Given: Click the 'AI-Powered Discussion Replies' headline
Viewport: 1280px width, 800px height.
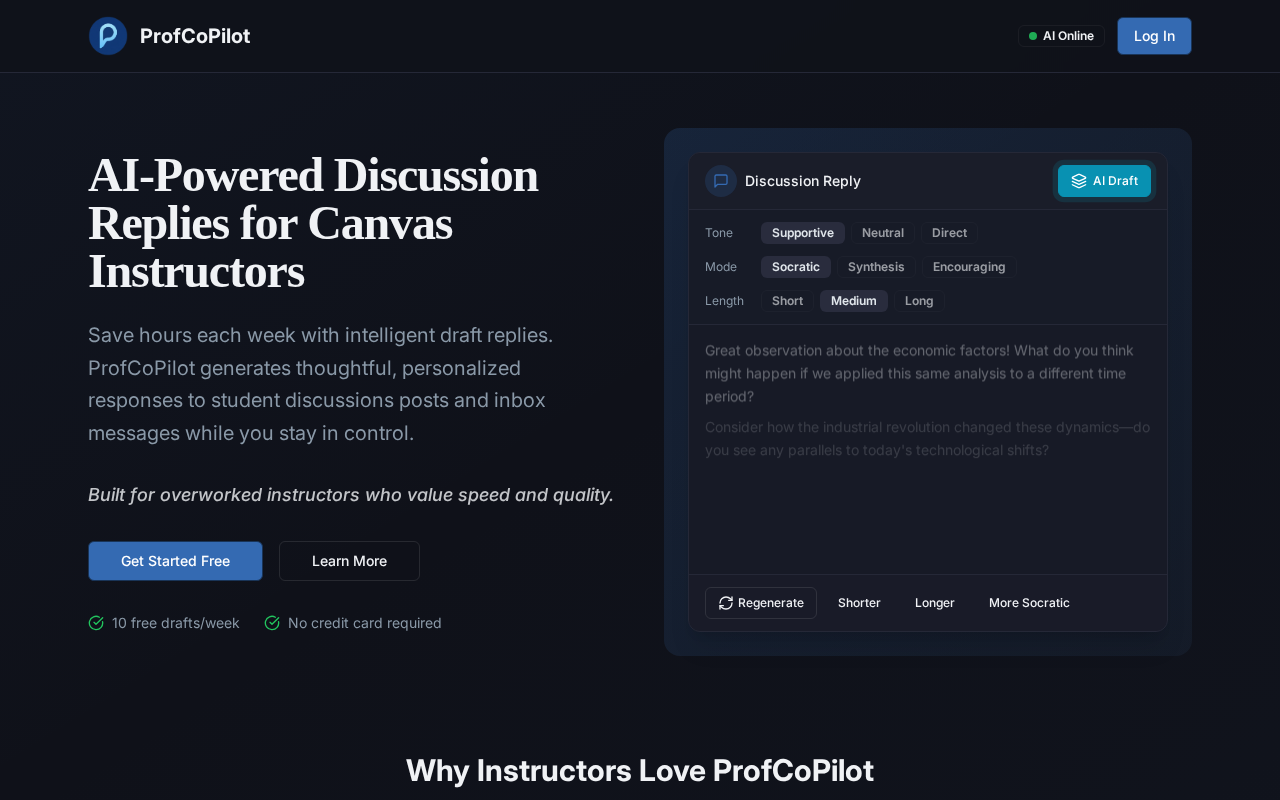Looking at the screenshot, I should (313, 223).
